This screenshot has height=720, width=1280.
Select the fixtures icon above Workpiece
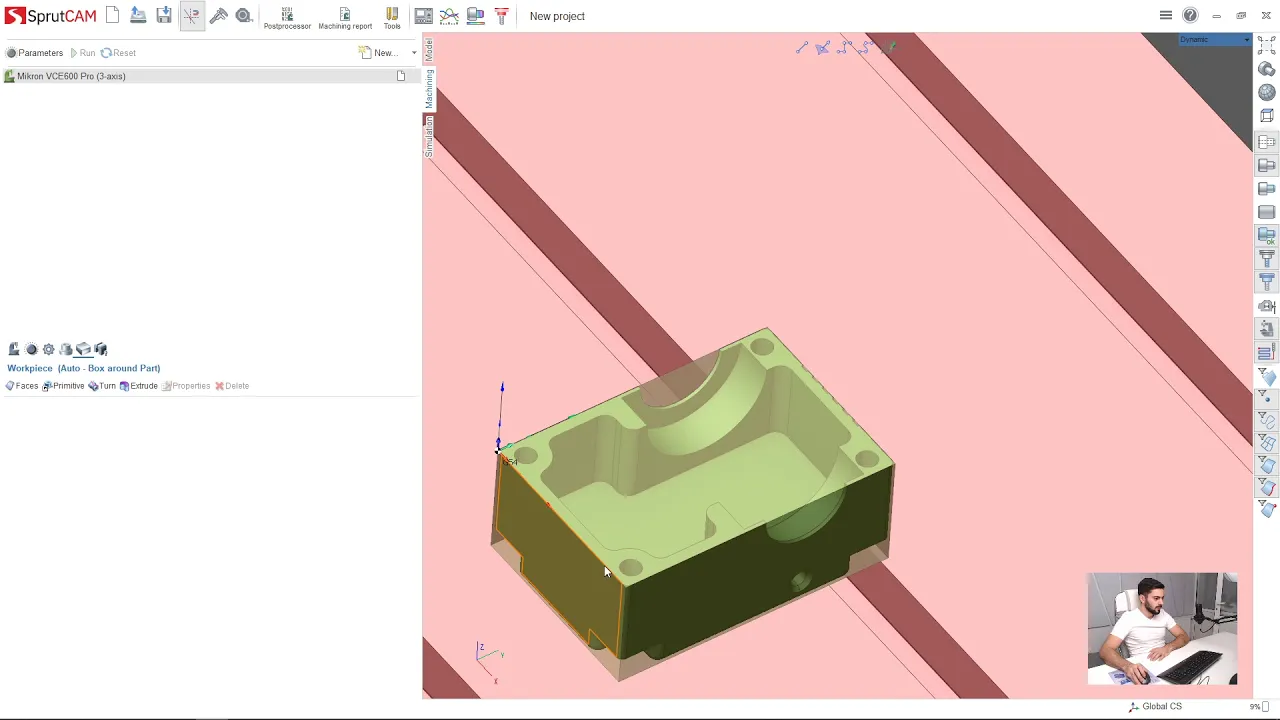click(x=100, y=349)
